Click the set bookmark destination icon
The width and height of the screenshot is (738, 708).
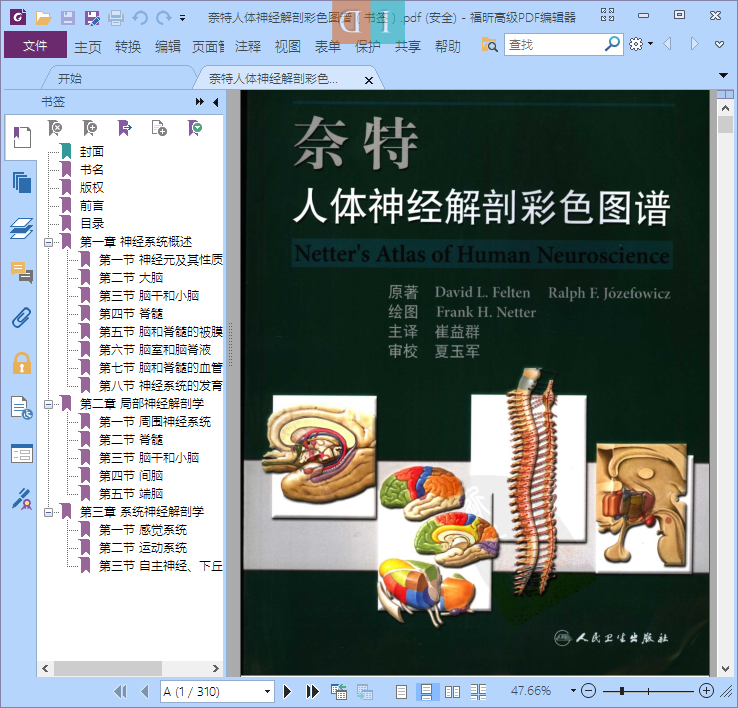[124, 128]
